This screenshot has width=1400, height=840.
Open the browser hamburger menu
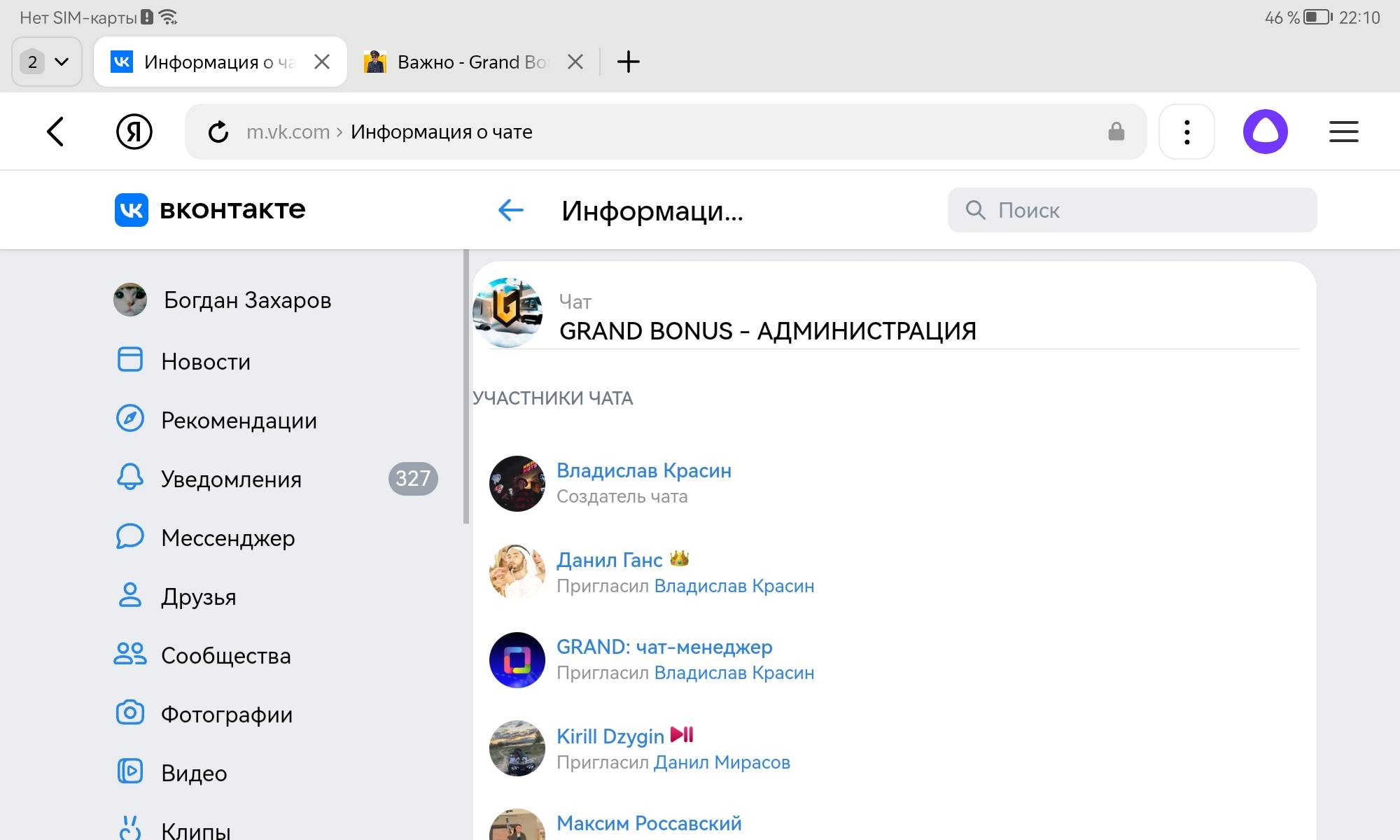click(1344, 132)
